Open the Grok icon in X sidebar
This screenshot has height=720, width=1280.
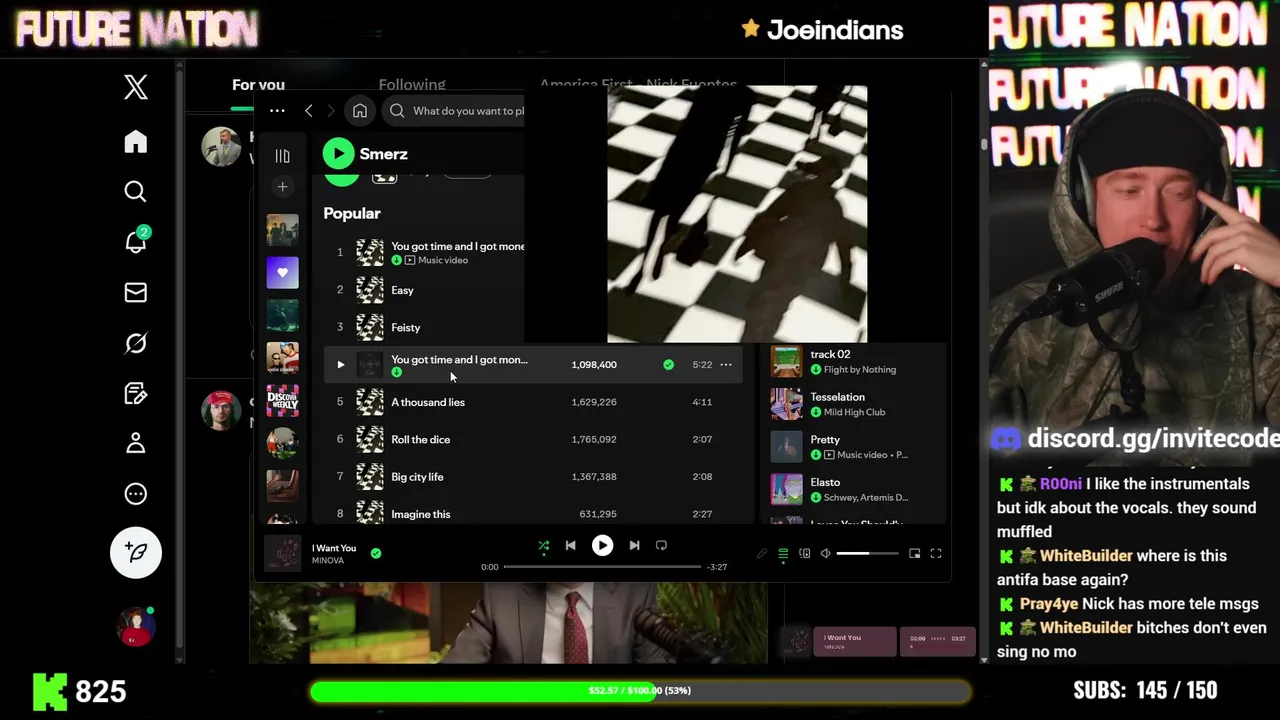click(136, 343)
